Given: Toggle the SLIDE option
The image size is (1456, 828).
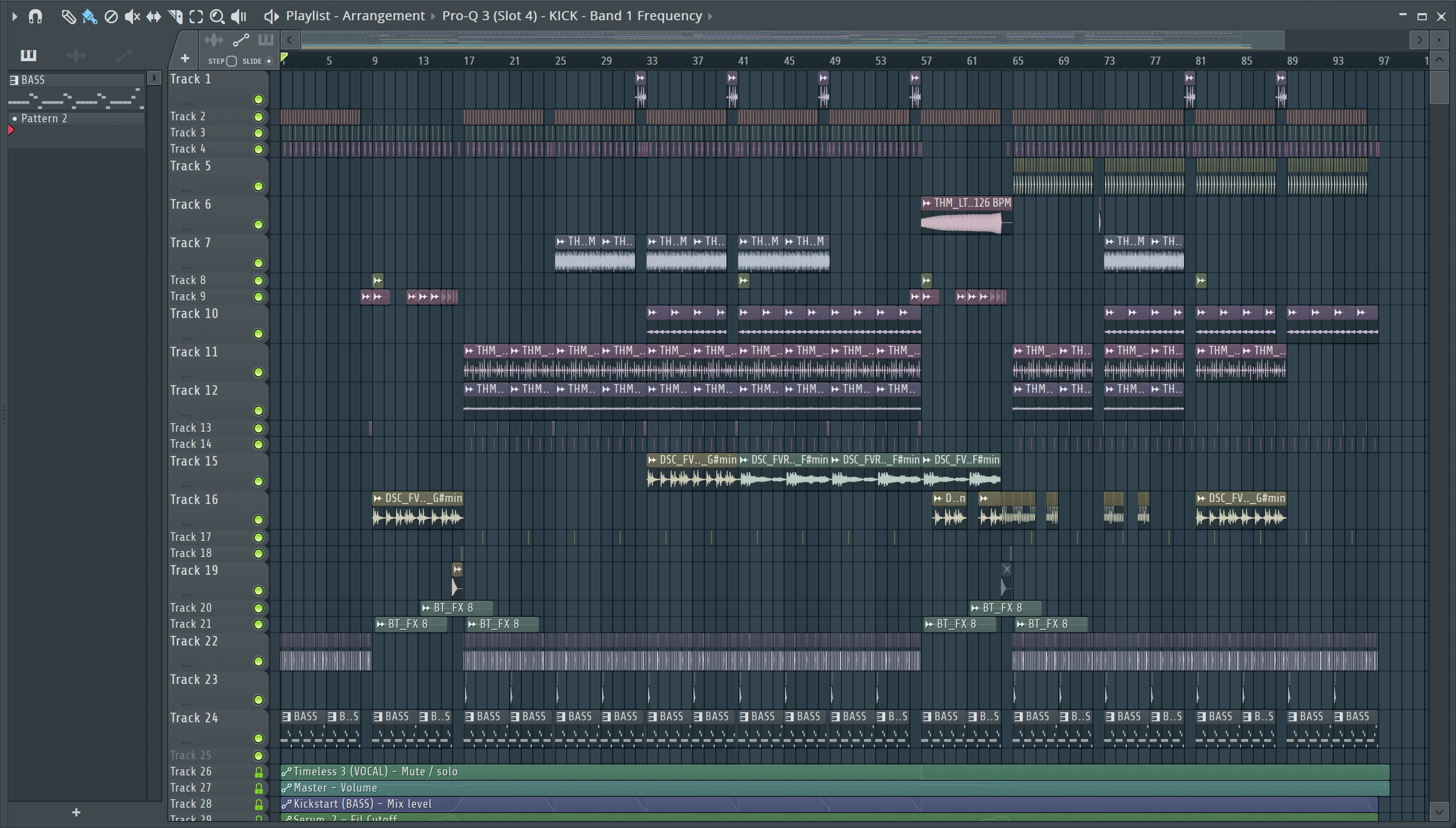Looking at the screenshot, I should tap(269, 61).
